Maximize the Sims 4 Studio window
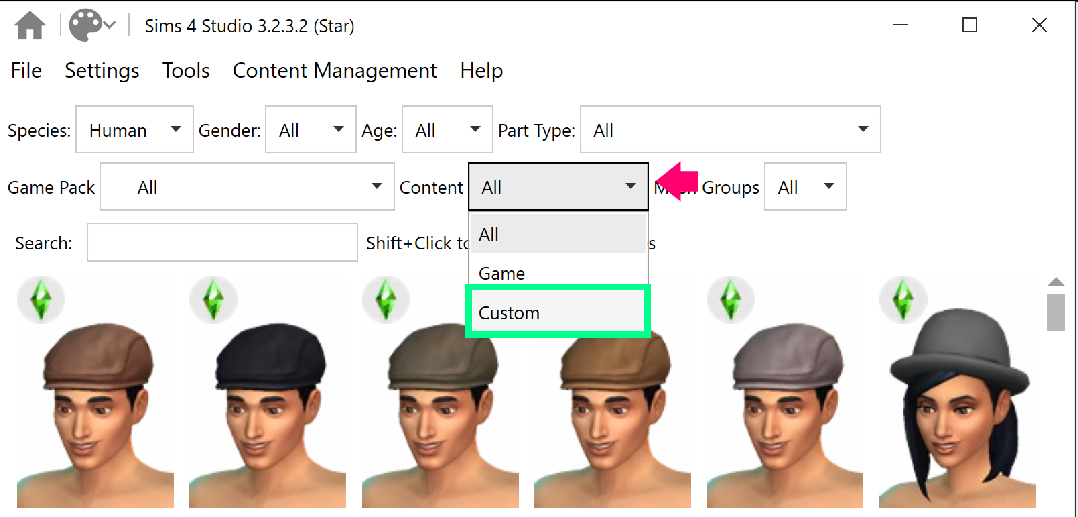The image size is (1078, 517). [x=969, y=25]
